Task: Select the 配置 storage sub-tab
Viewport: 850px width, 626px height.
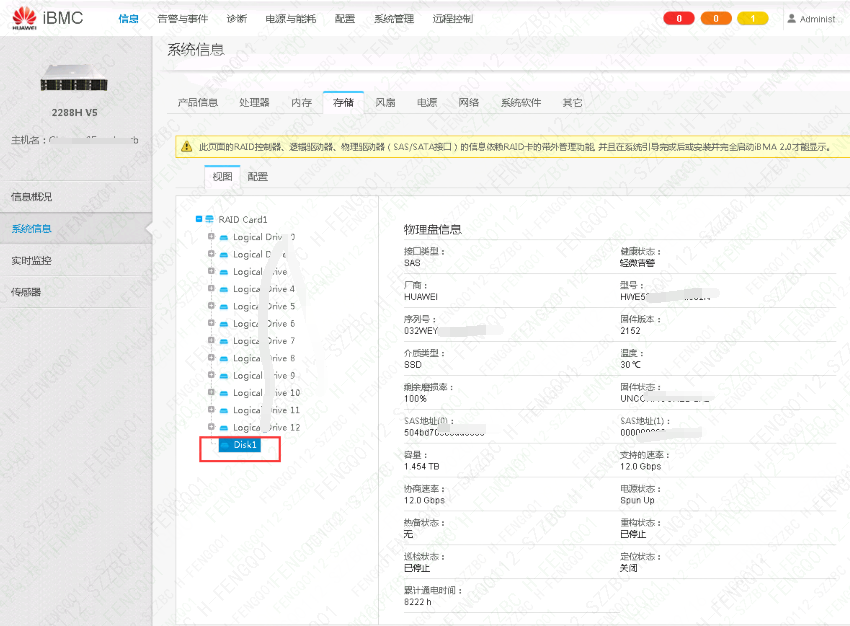Action: click(257, 177)
